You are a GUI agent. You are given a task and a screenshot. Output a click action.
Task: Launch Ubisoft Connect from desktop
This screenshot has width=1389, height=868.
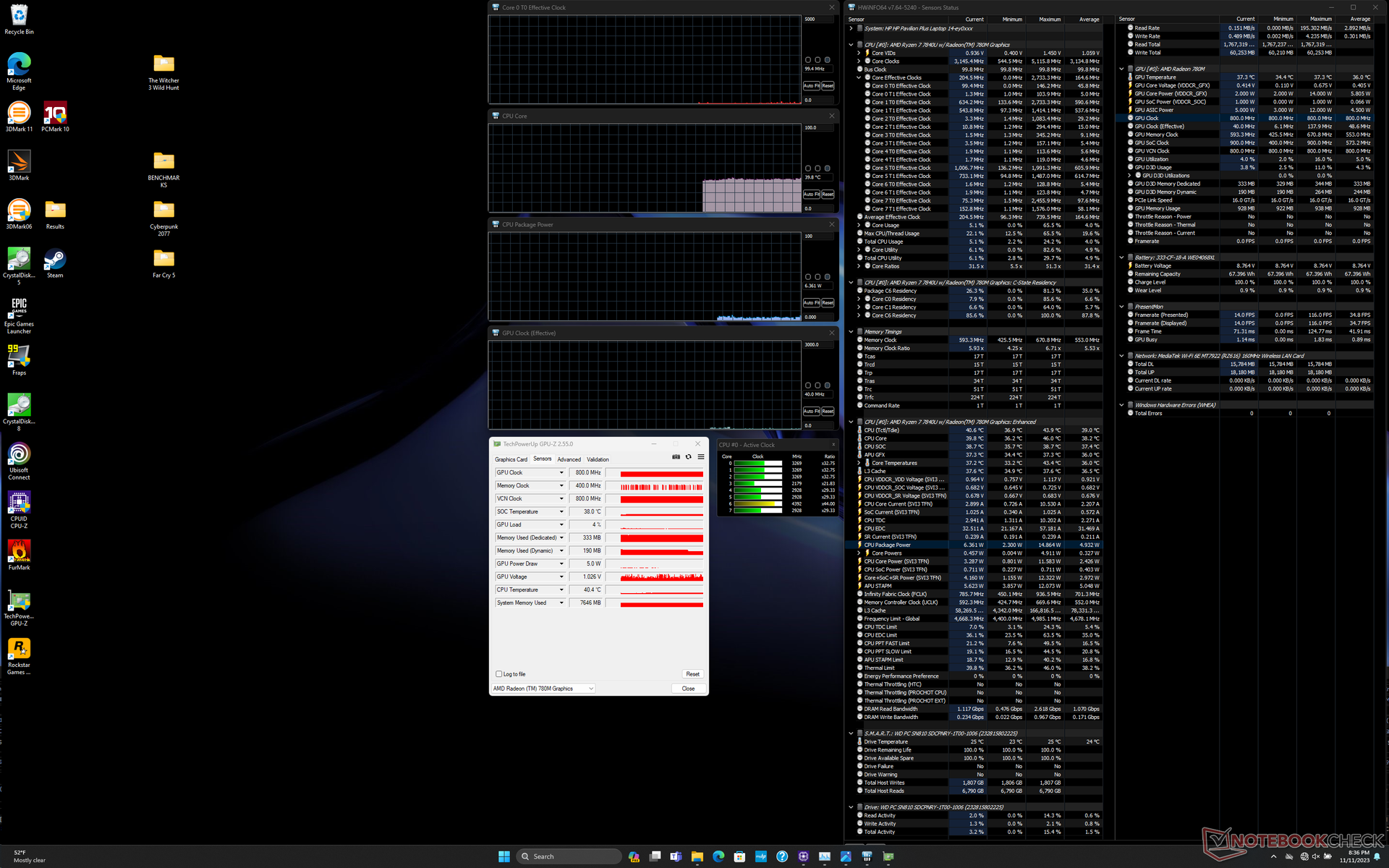pos(19,461)
